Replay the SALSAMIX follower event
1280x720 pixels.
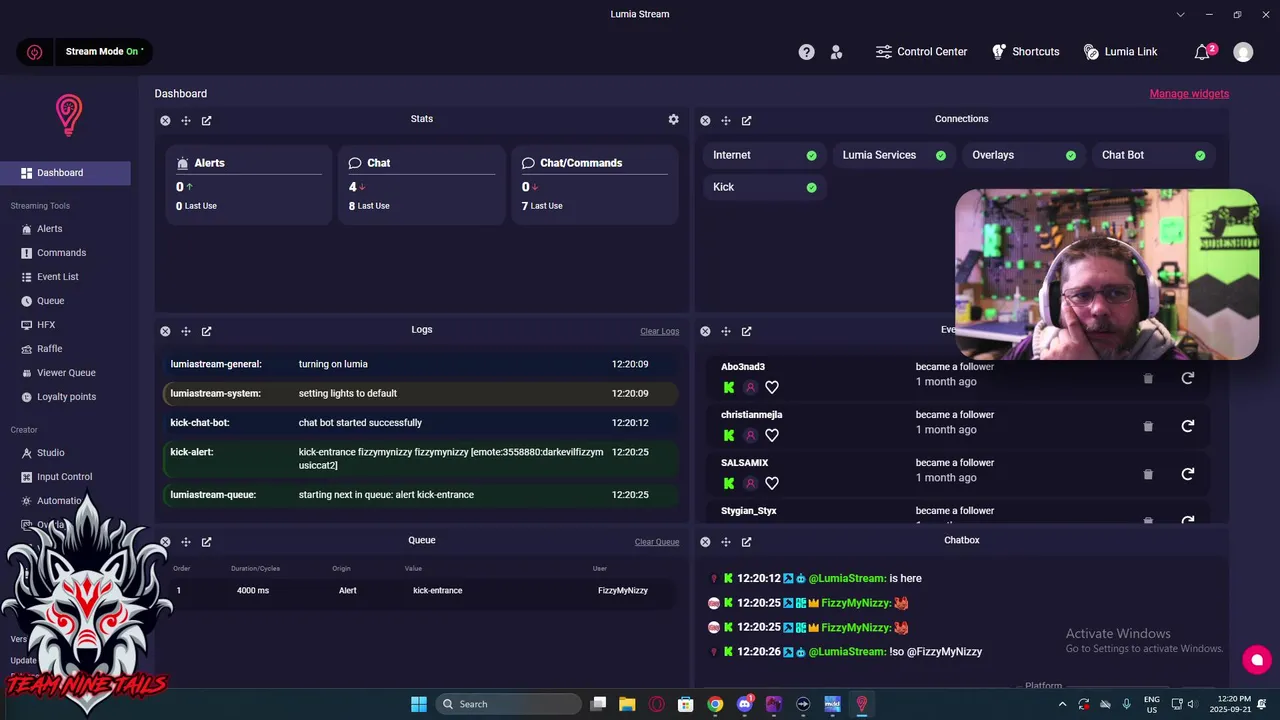[1188, 474]
